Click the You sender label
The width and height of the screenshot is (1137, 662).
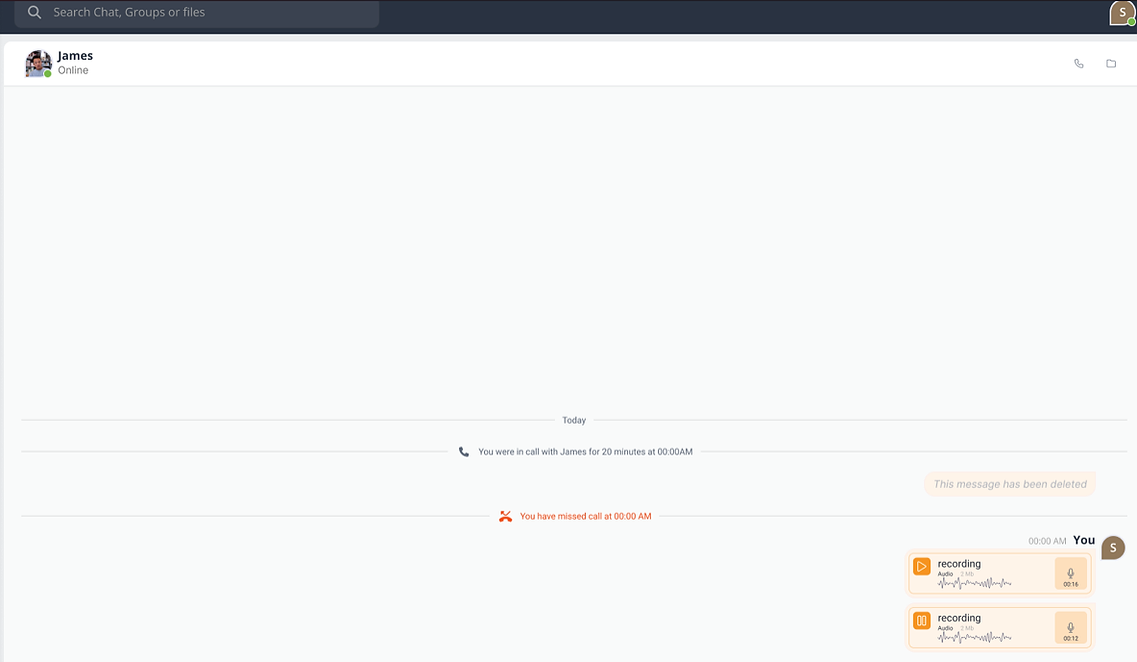click(1084, 540)
